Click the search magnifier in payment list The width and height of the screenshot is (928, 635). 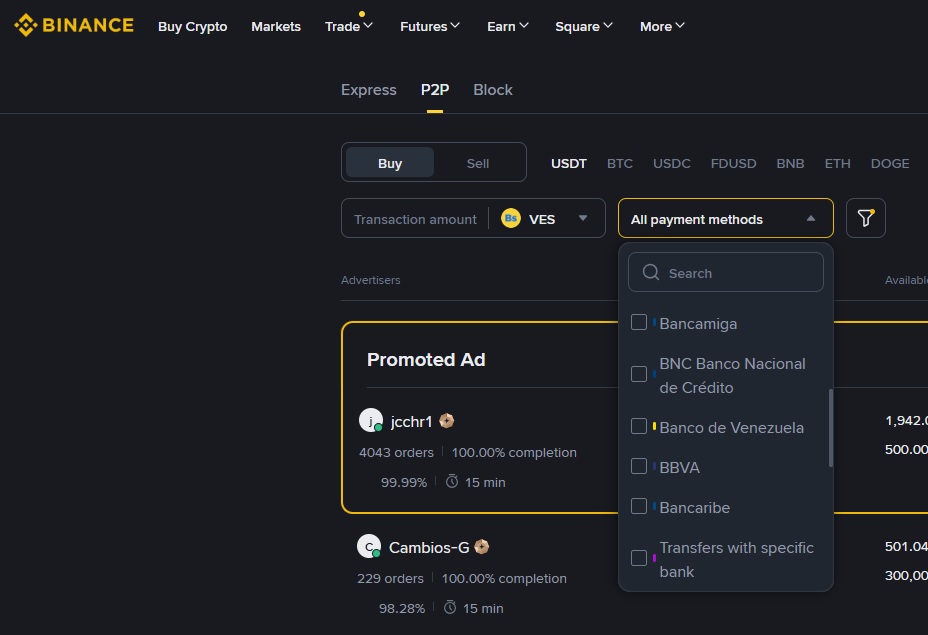click(651, 272)
